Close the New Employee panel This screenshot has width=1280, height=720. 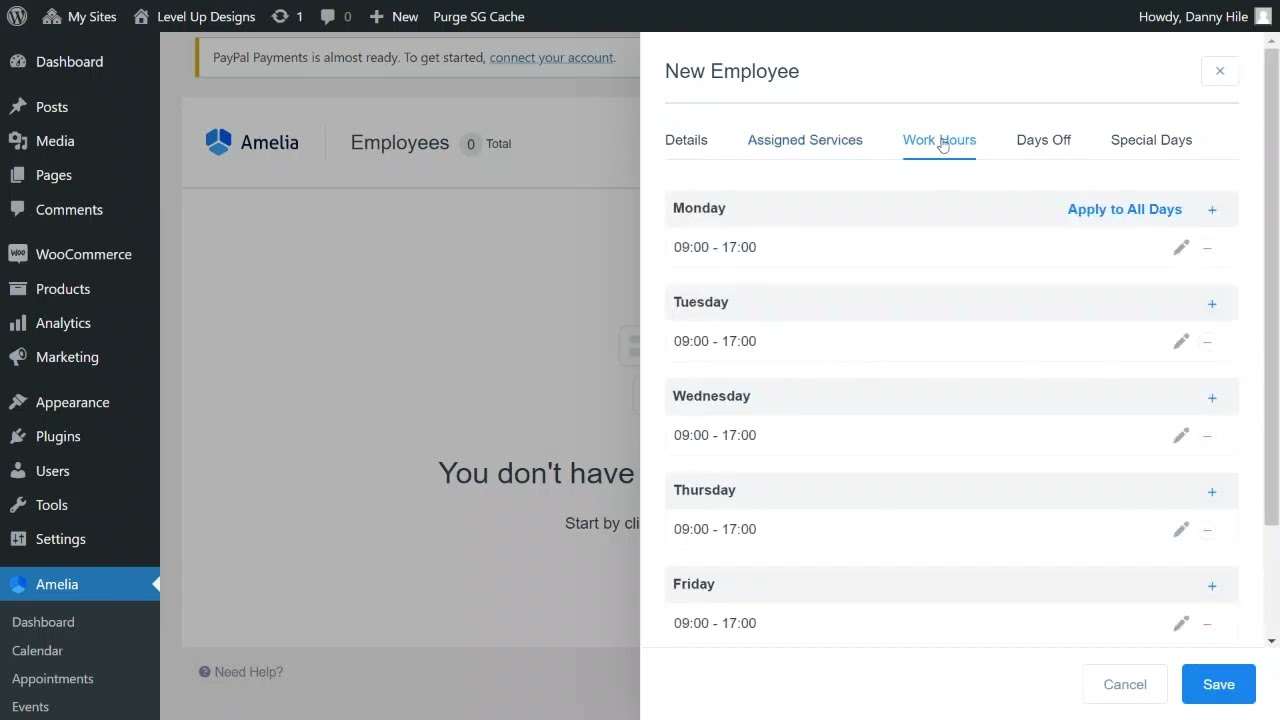(1220, 71)
